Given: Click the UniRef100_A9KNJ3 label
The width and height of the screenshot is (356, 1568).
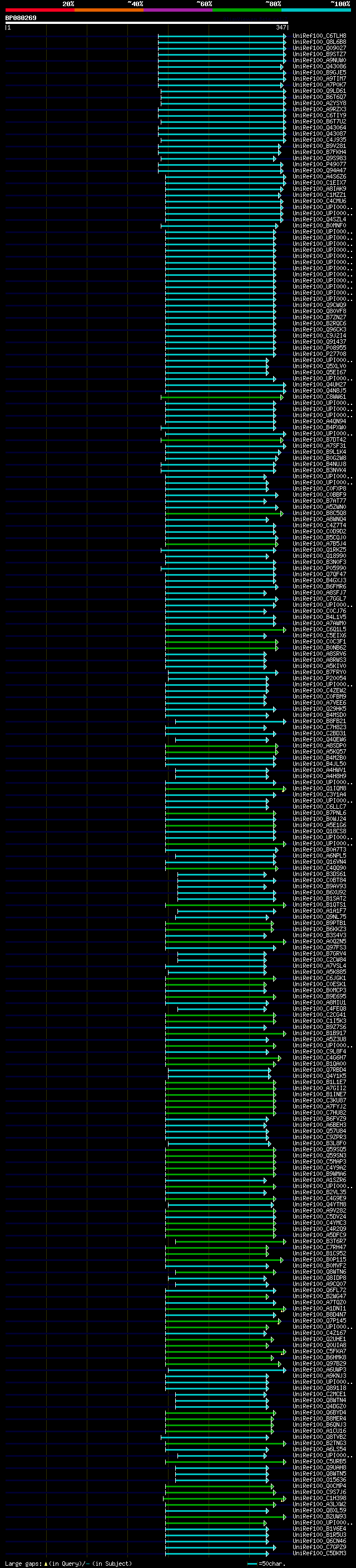Looking at the screenshot, I should pyautogui.click(x=319, y=1376).
